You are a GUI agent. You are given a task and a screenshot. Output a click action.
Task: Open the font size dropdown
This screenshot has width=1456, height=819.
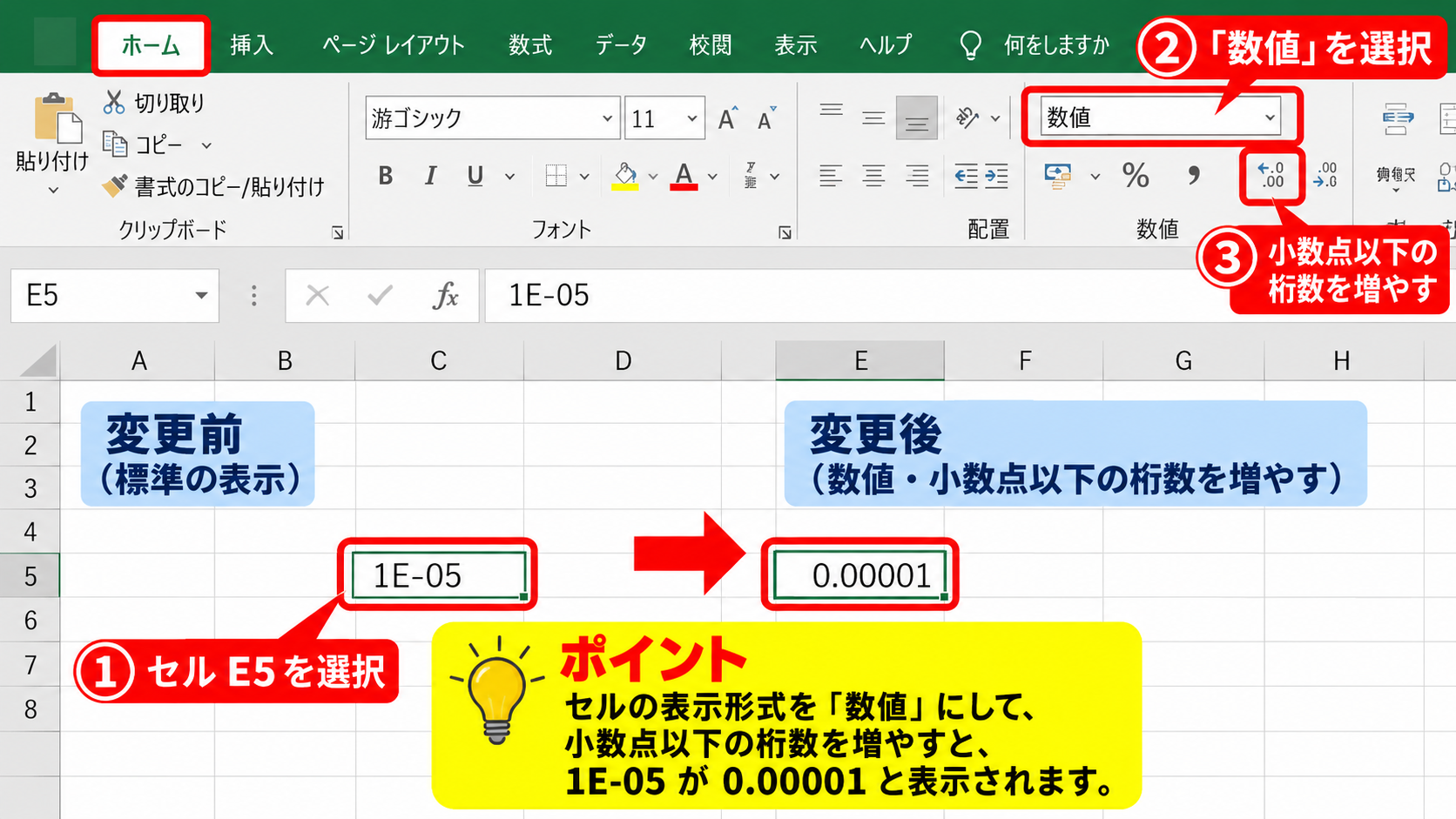[692, 118]
